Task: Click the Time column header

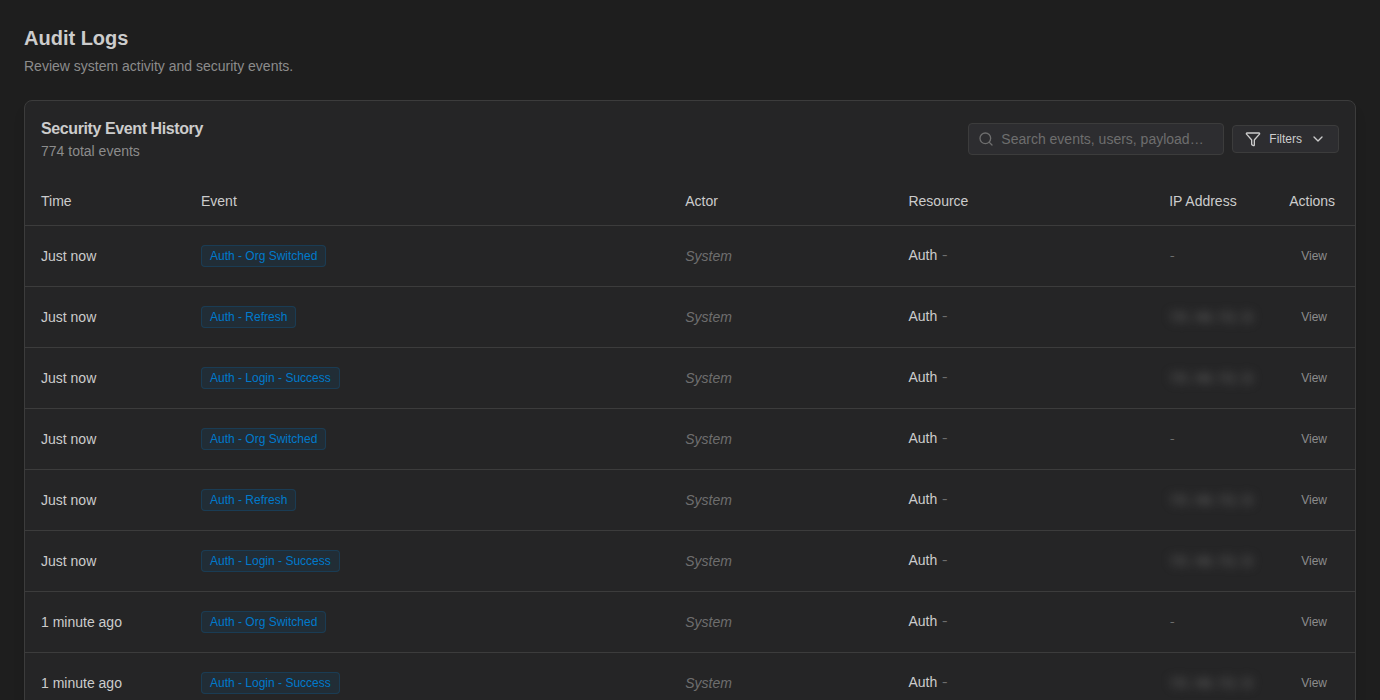Action: 56,201
